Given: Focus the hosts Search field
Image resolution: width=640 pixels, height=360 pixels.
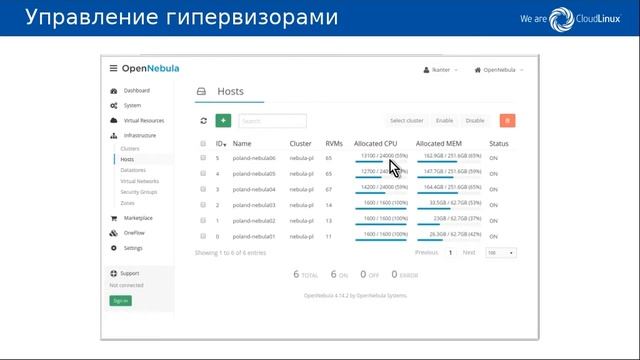Looking at the screenshot, I should 273,121.
